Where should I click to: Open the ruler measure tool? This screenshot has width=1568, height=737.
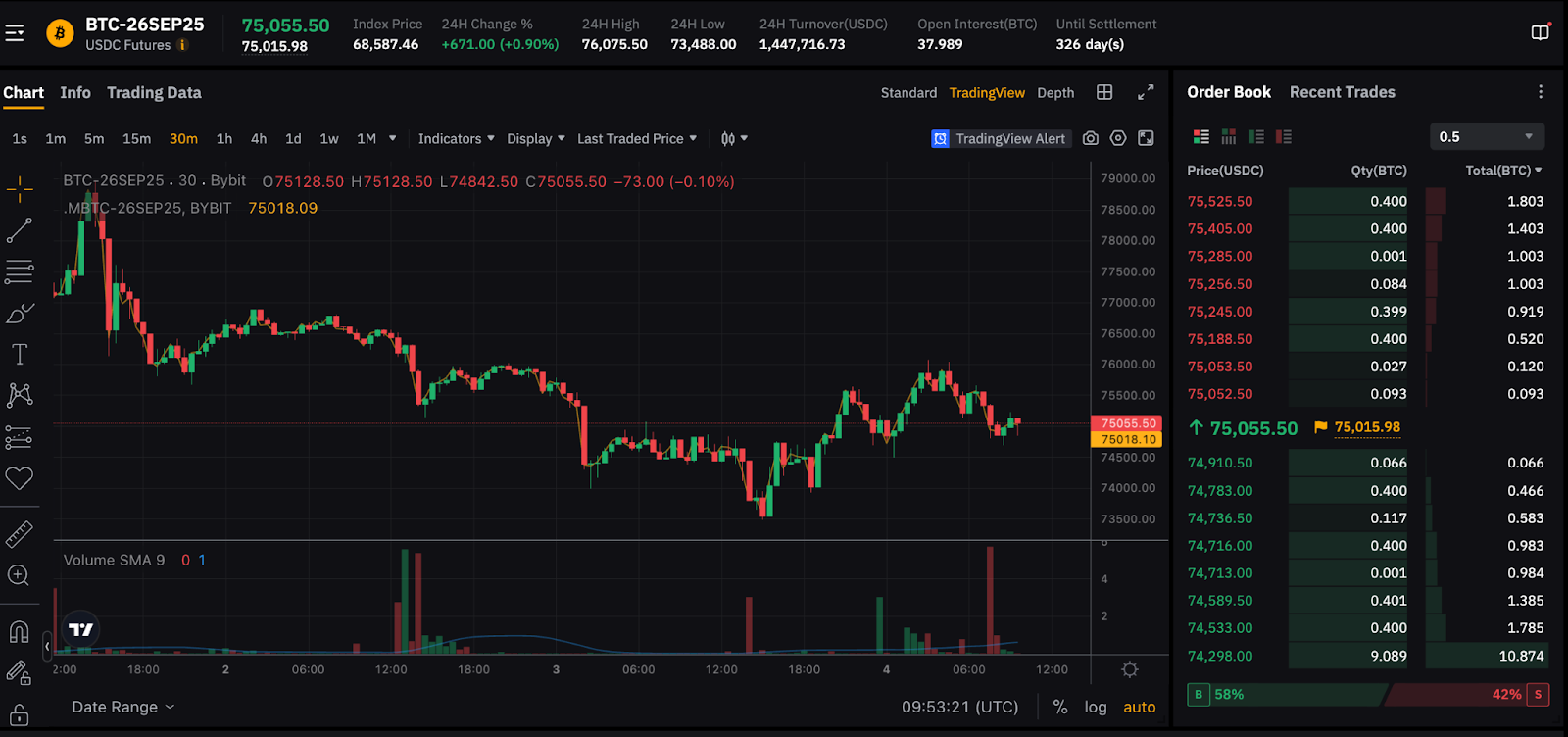(20, 534)
